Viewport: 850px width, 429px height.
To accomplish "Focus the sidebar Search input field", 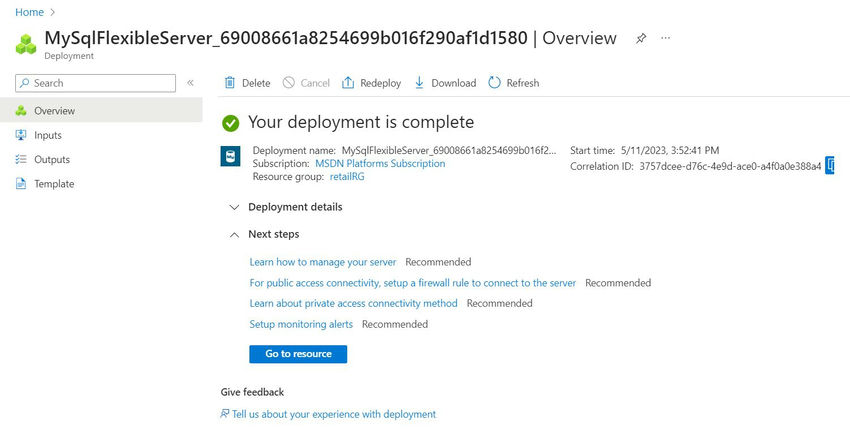I will coord(95,83).
